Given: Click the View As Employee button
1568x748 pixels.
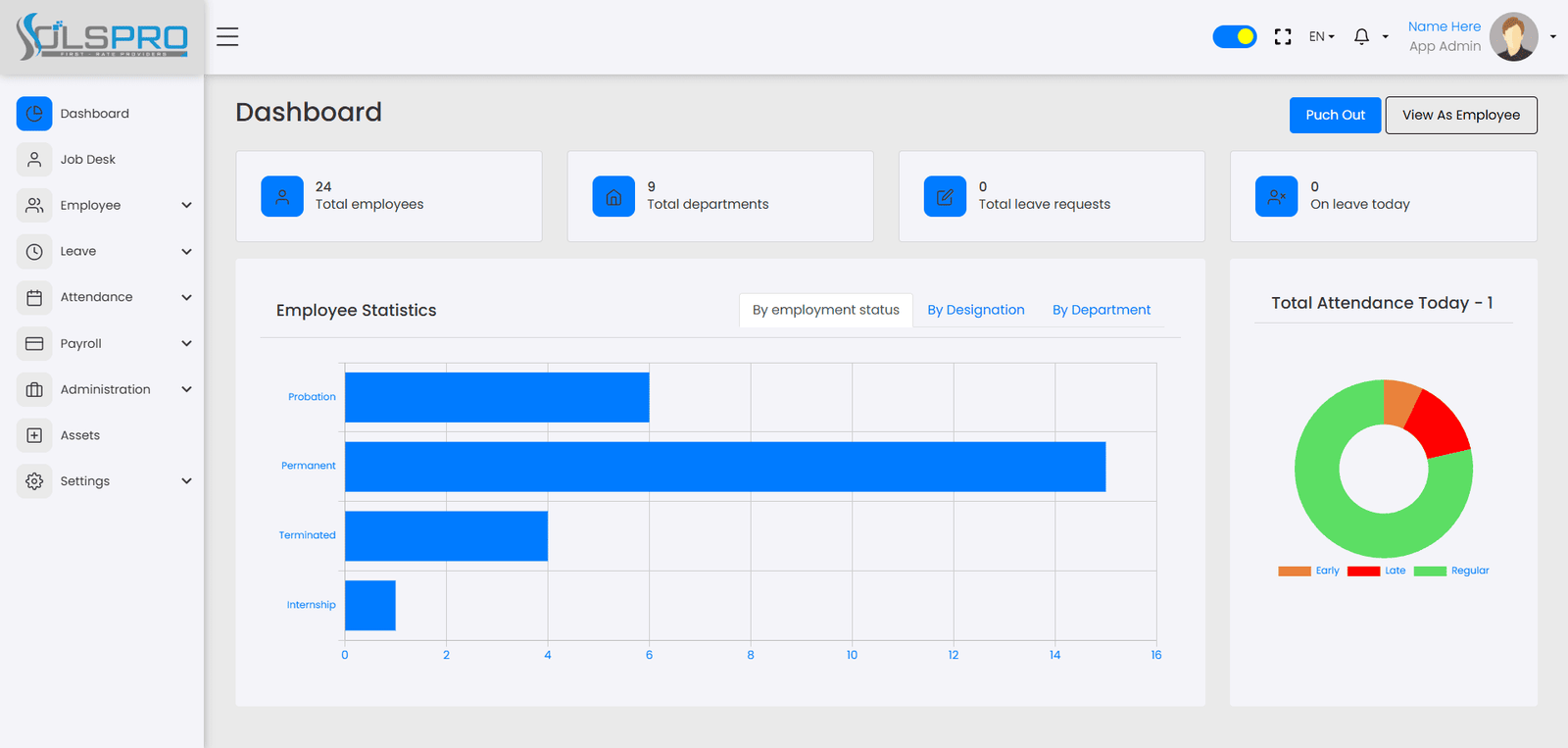Looking at the screenshot, I should click(1461, 115).
